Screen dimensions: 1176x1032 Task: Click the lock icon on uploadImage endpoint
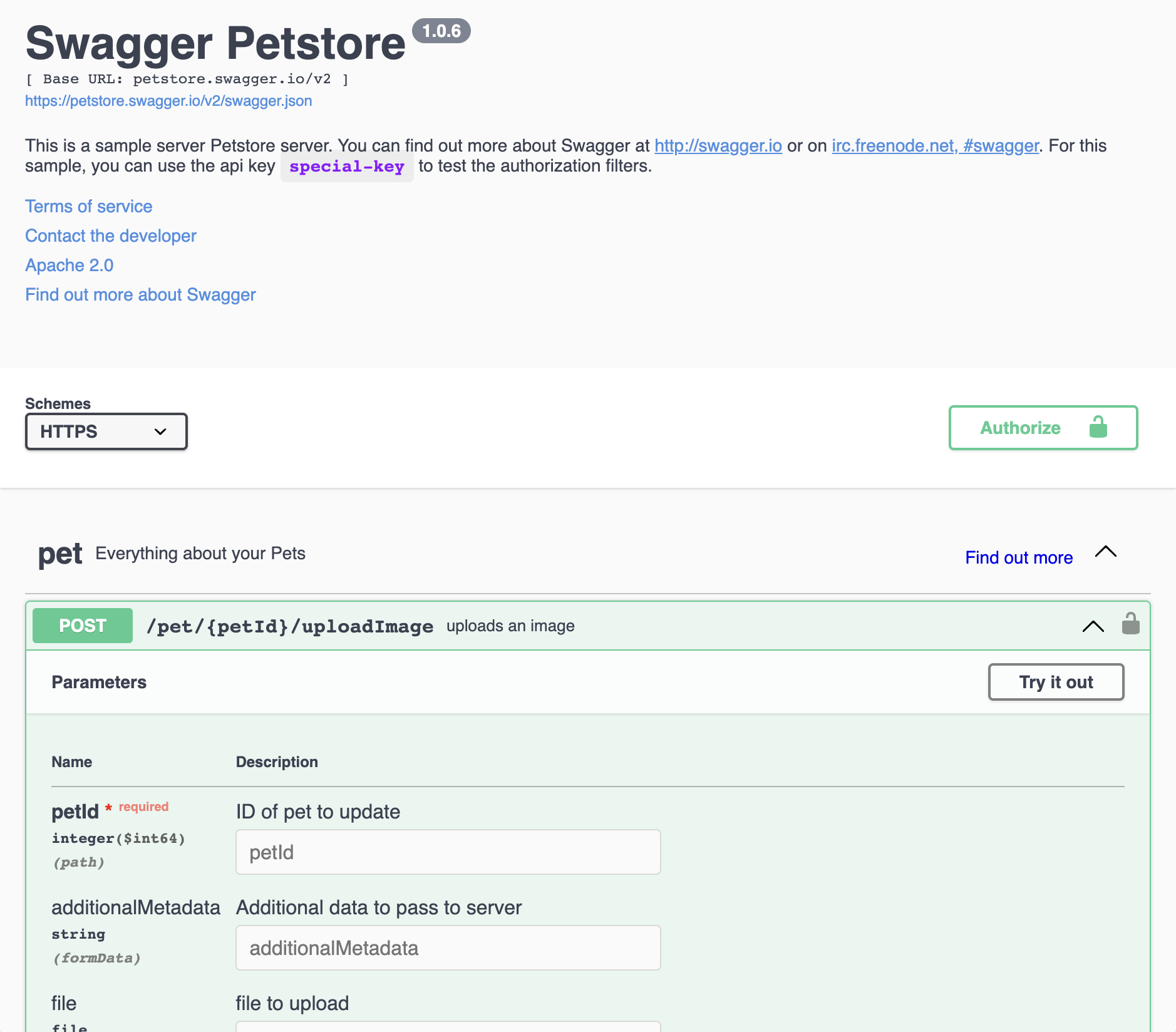pyautogui.click(x=1130, y=624)
